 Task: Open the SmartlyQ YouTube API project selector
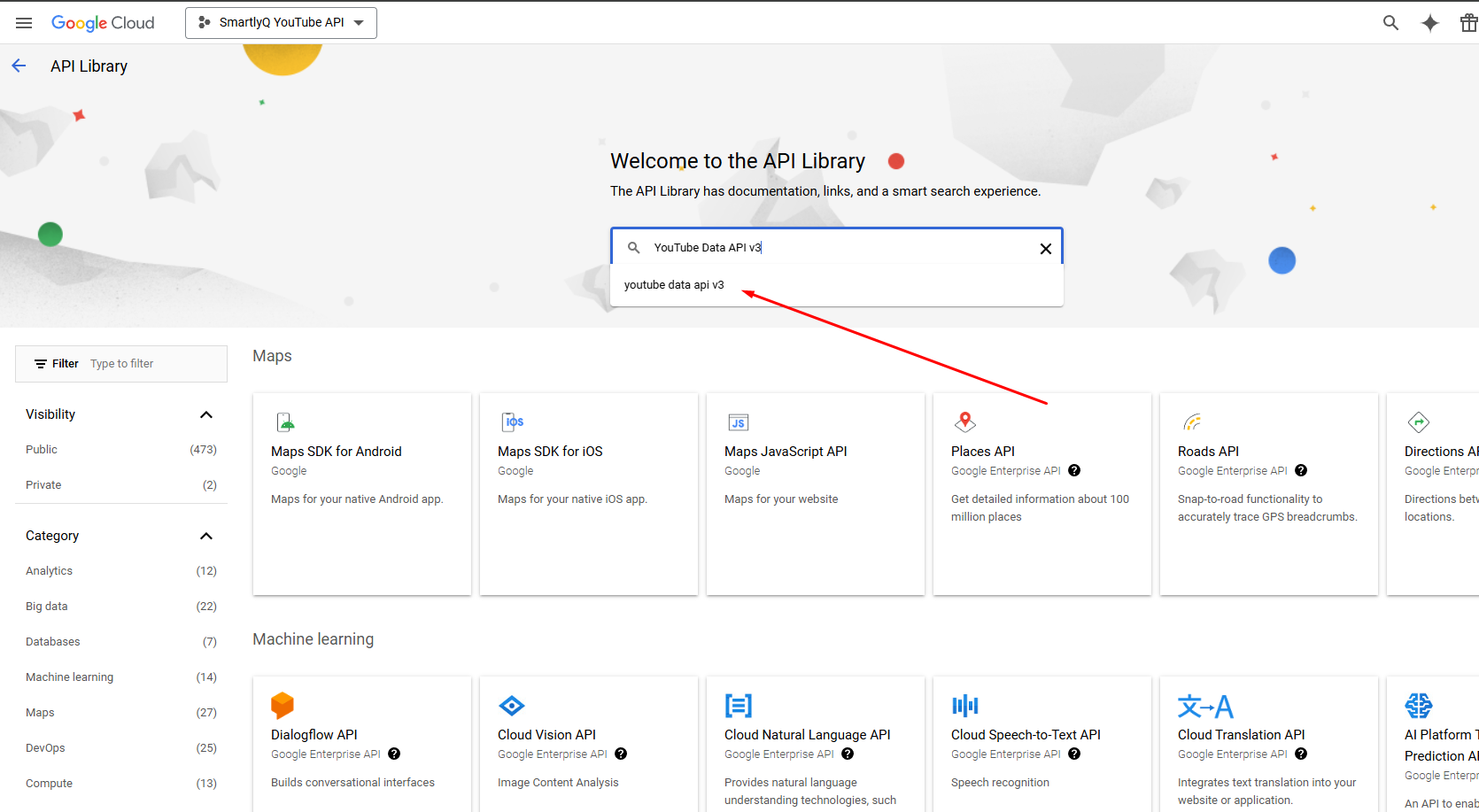281,23
